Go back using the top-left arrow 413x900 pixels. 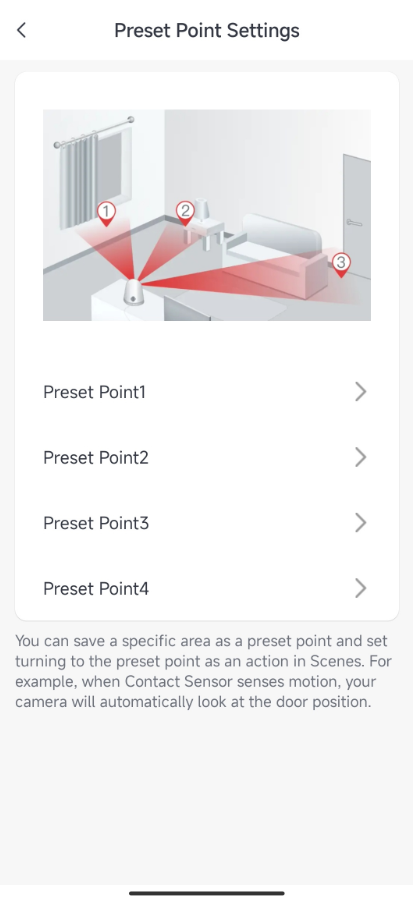click(22, 30)
